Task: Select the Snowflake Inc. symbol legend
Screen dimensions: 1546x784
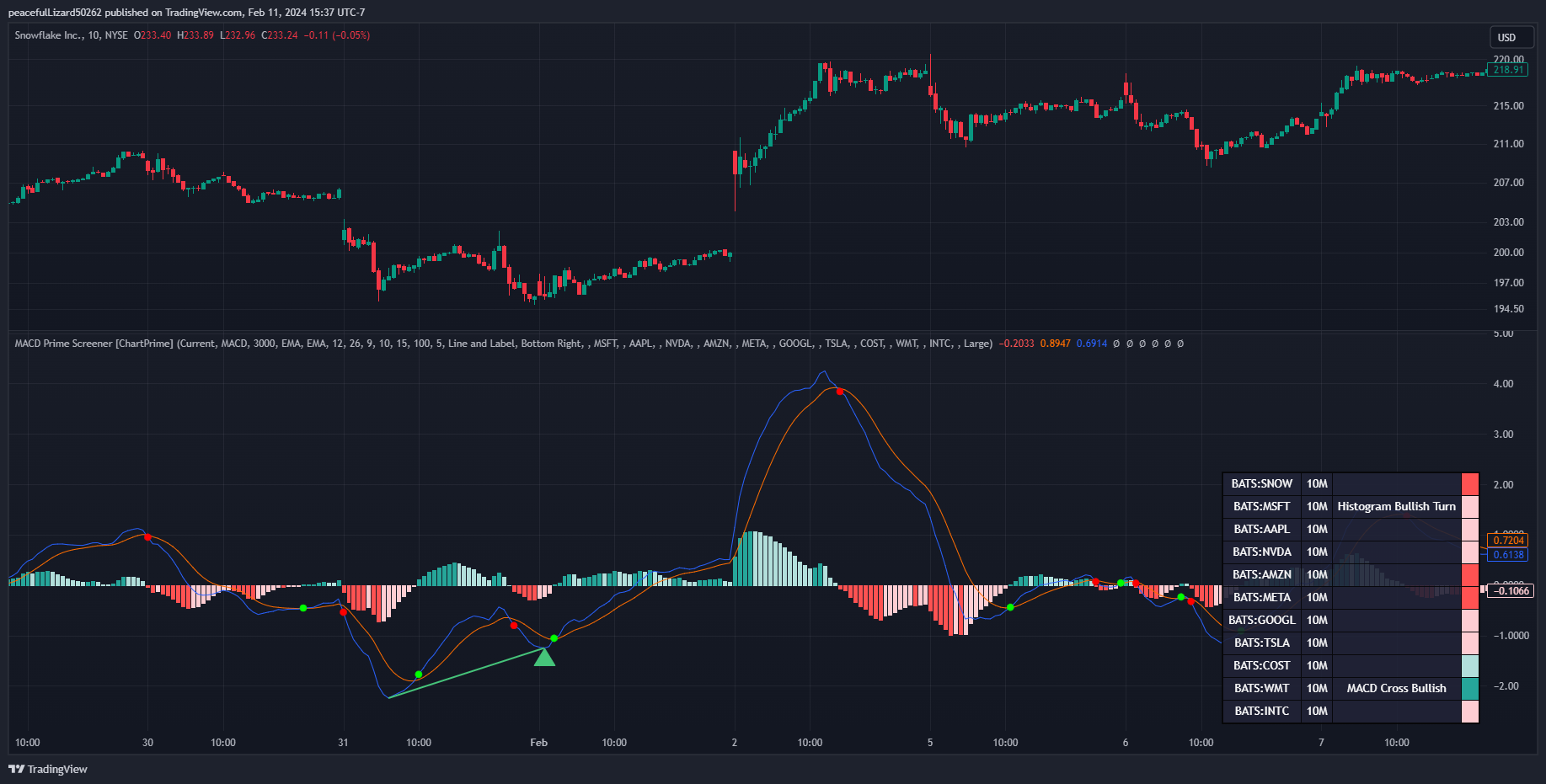Action: (x=72, y=35)
